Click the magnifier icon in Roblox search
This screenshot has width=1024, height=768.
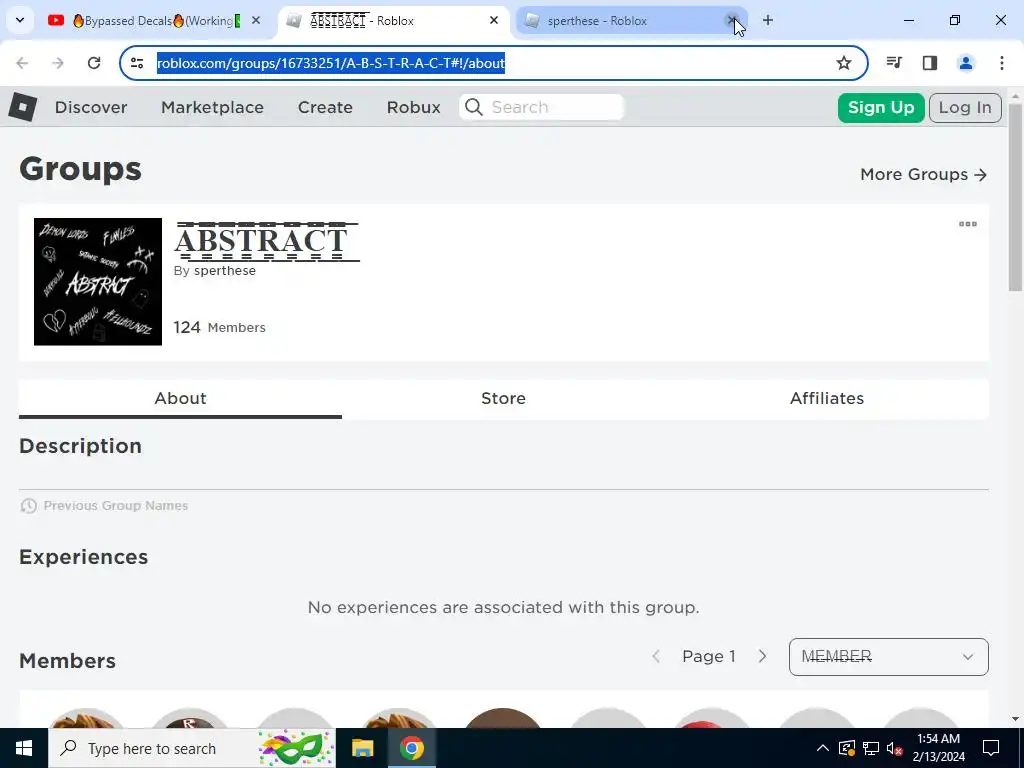474,107
